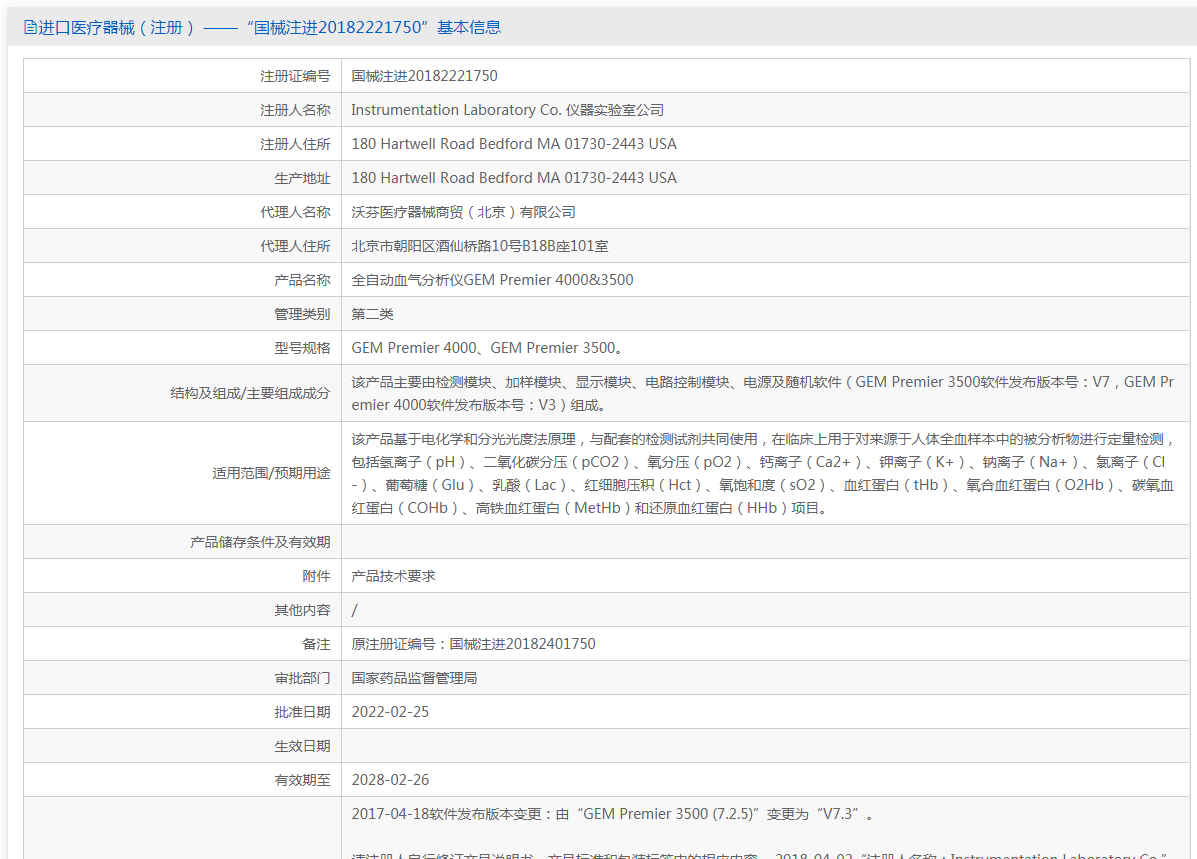Select the 注册人住所 address 180 Hartwell Road
Image resolution: width=1197 pixels, height=859 pixels.
pos(514,144)
